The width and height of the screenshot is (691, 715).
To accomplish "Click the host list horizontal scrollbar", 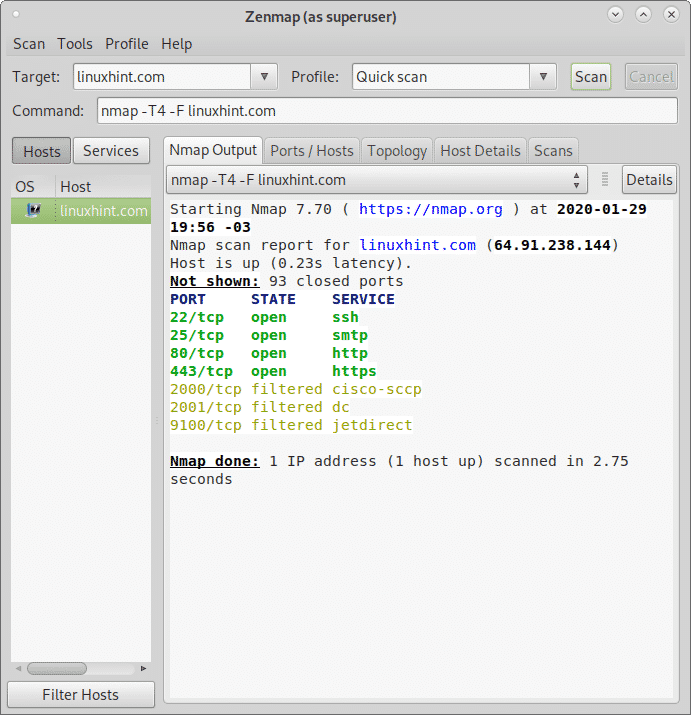I will [57, 668].
